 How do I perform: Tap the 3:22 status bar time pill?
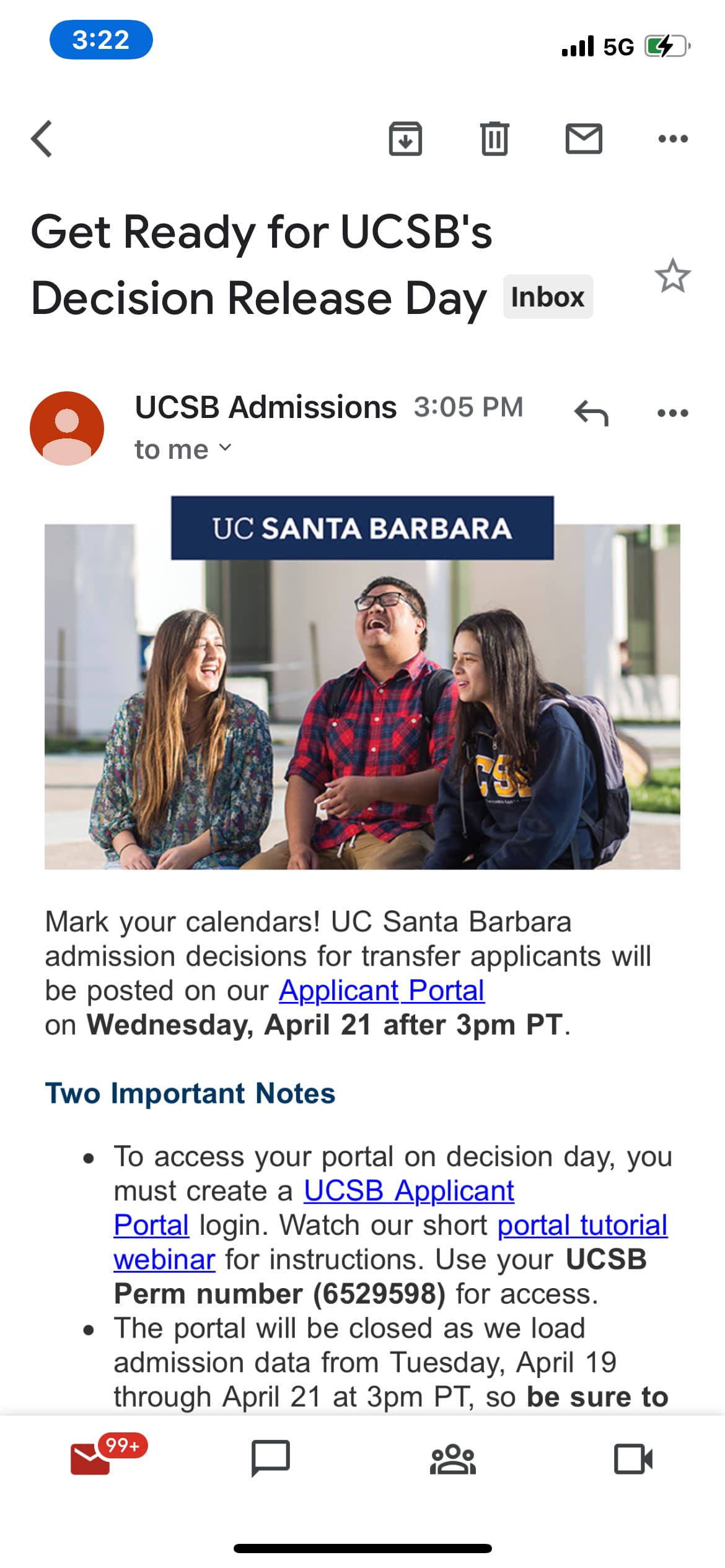[x=101, y=40]
